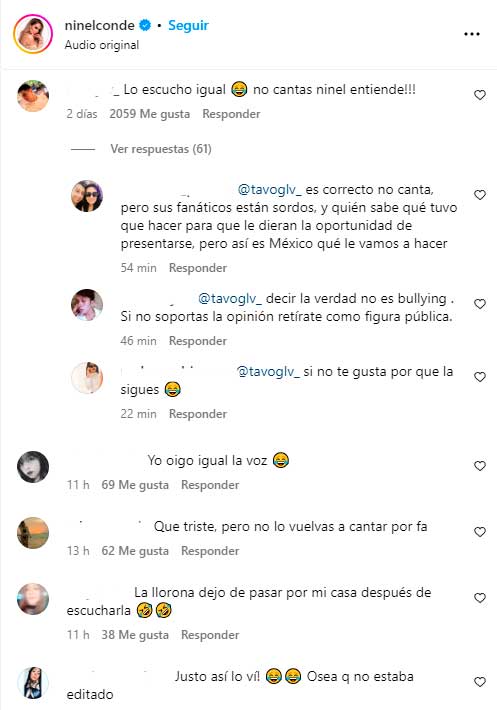Image resolution: width=497 pixels, height=710 pixels.
Task: Expand Ver respuestas (61)
Action: pyautogui.click(x=161, y=149)
